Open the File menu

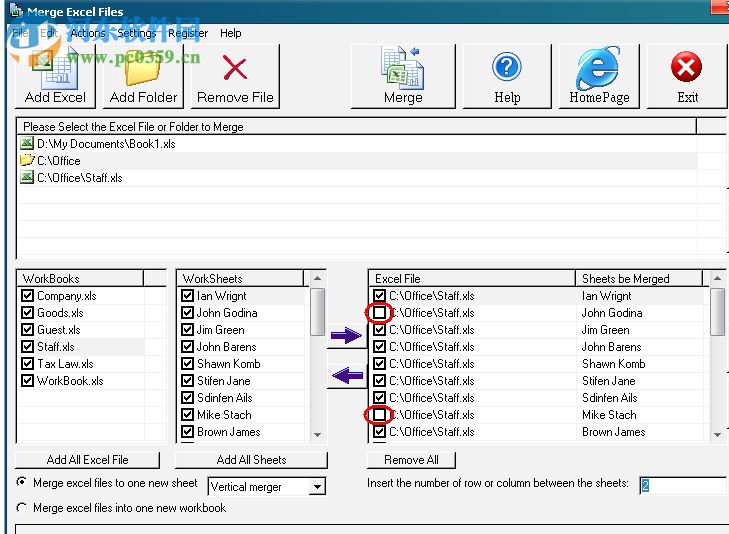point(20,33)
